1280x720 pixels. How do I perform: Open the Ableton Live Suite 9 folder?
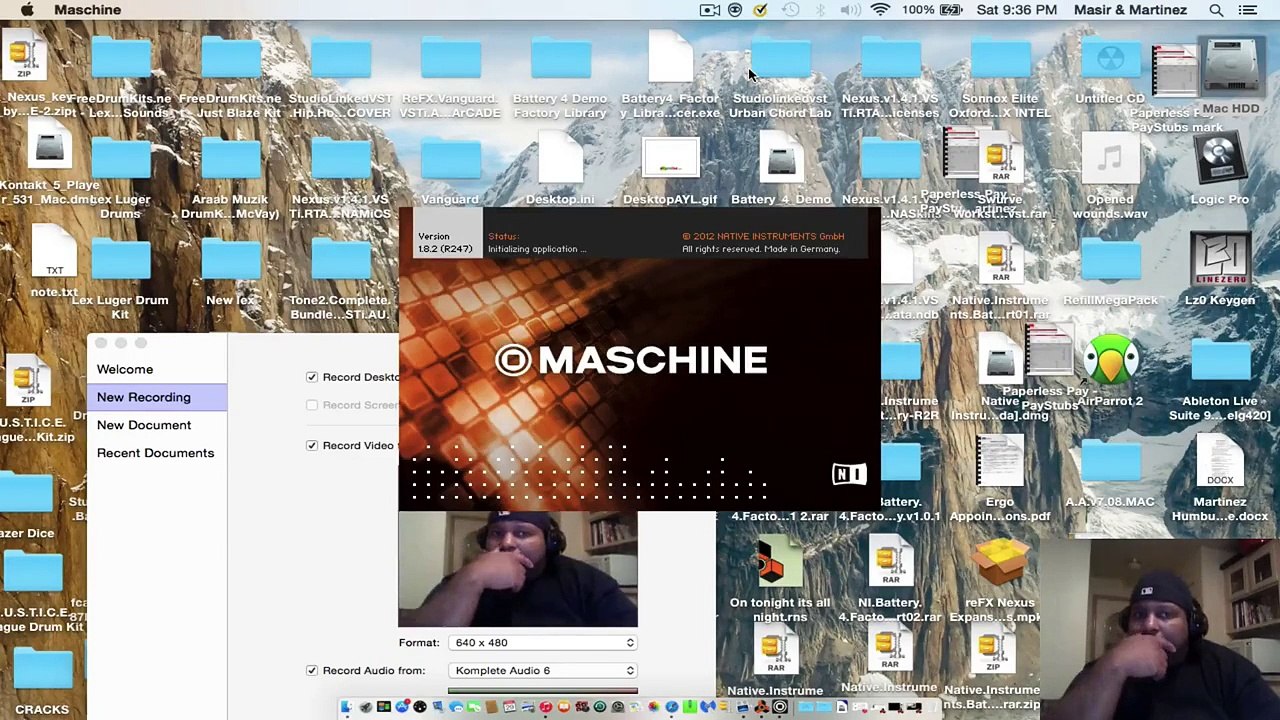[1219, 362]
